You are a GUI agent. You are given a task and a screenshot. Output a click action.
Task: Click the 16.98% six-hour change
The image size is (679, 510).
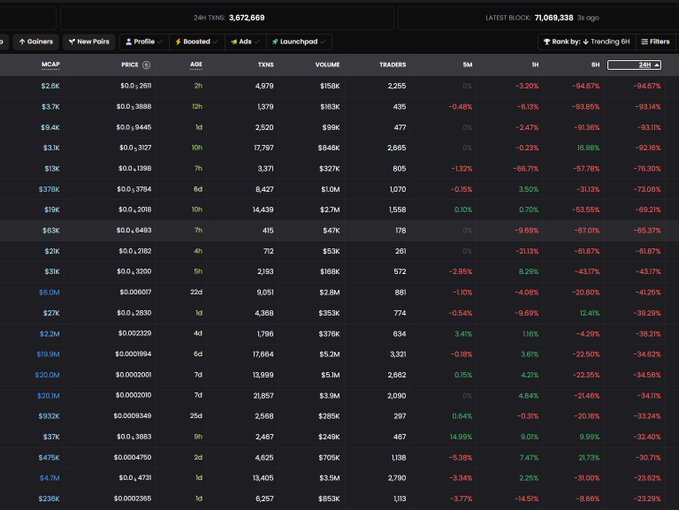[588, 148]
